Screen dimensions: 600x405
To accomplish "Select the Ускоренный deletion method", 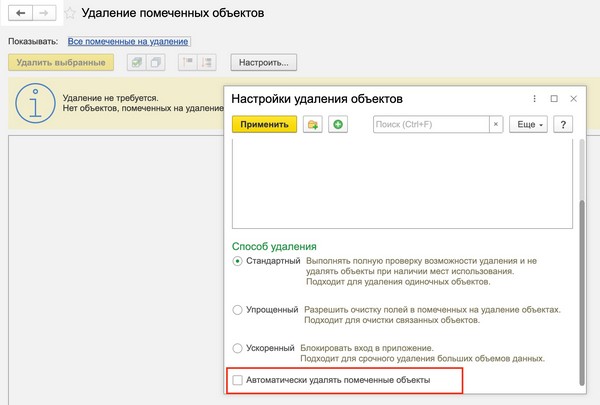I will (237, 348).
